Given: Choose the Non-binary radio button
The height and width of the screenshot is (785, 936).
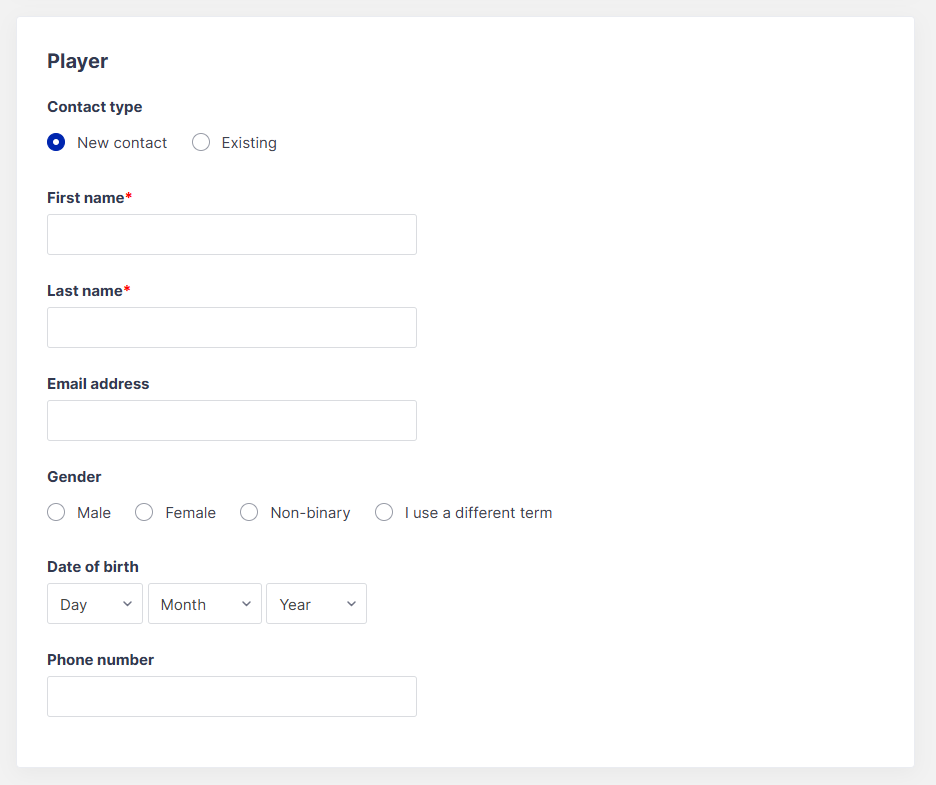Looking at the screenshot, I should (249, 512).
